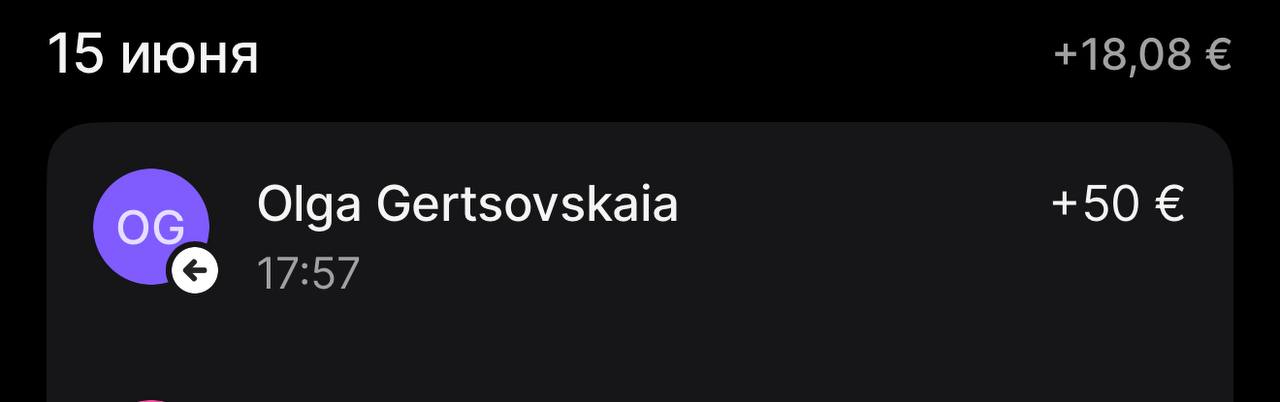
Task: Open the Olga Gertsovskaia transaction
Action: coord(640,230)
